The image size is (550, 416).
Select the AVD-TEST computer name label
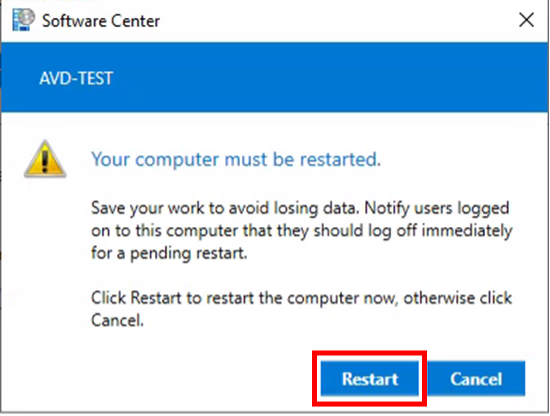(76, 78)
